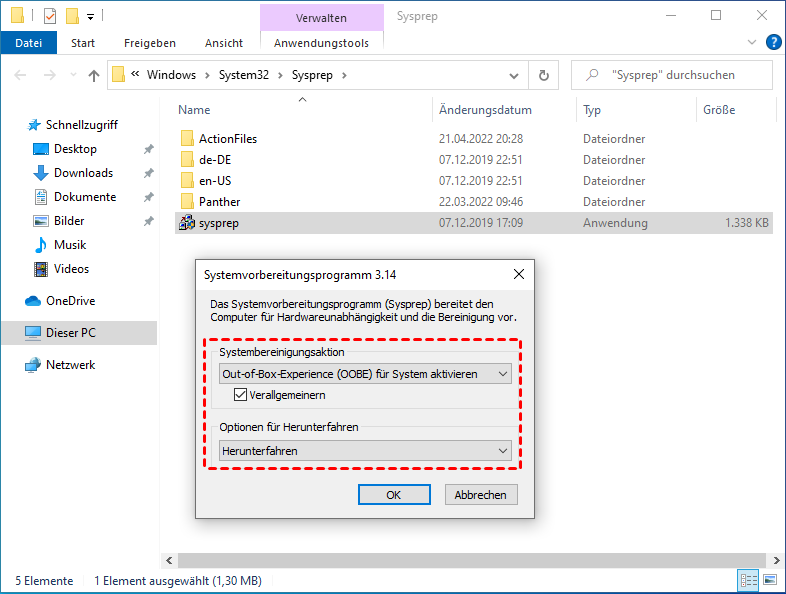This screenshot has width=786, height=594.
Task: Expand the address bar history dropdown
Action: coord(514,75)
